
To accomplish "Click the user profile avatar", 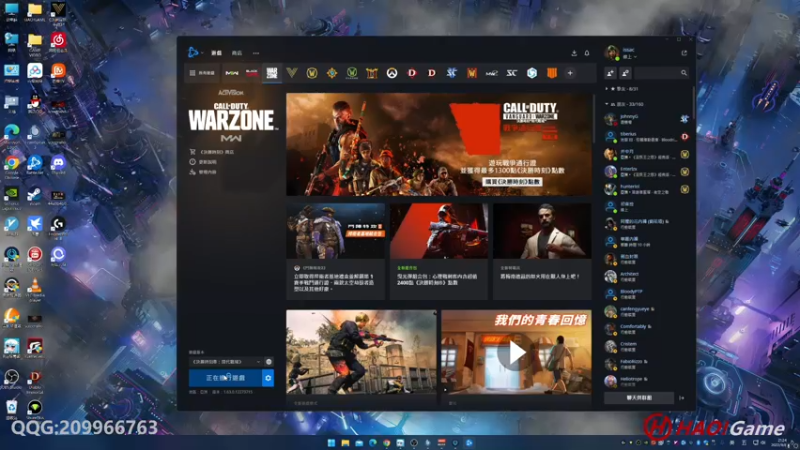I will [x=612, y=53].
